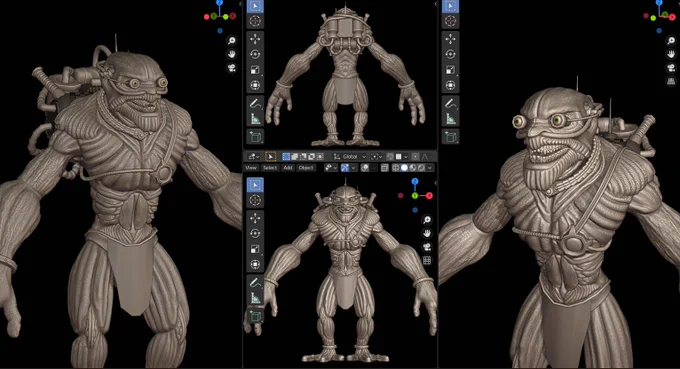The height and width of the screenshot is (369, 680).
Task: Select the Measure tool in top-center viewport
Action: [x=255, y=119]
